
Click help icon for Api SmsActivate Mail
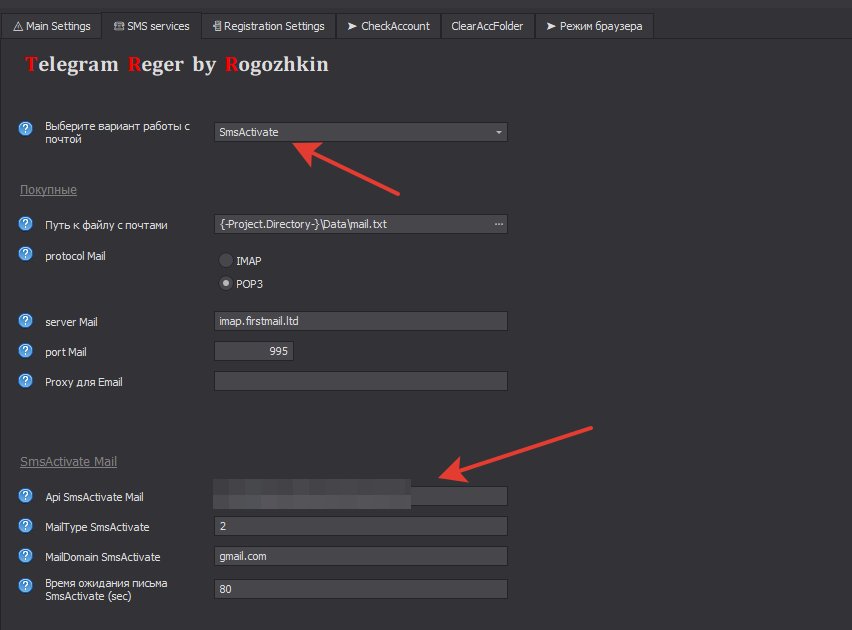(x=26, y=495)
